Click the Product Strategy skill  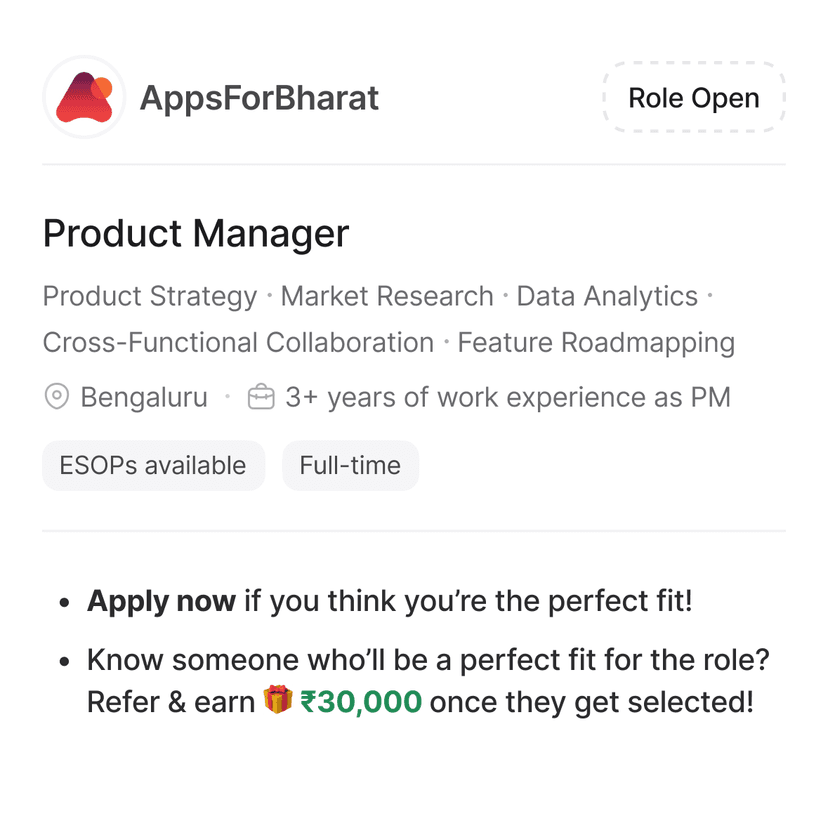(150, 296)
